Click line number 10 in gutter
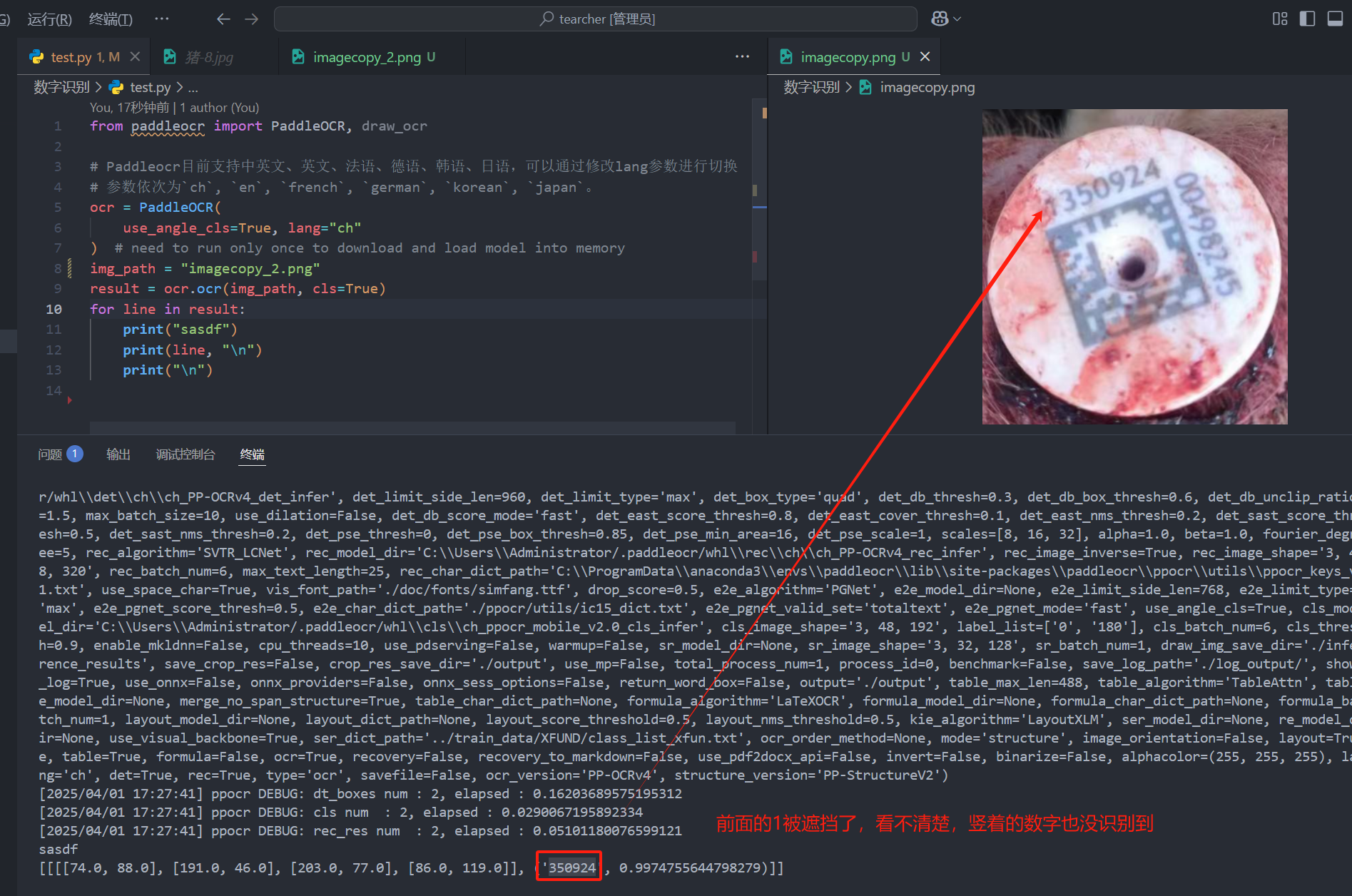Screen dimensions: 1352x896 (54, 309)
